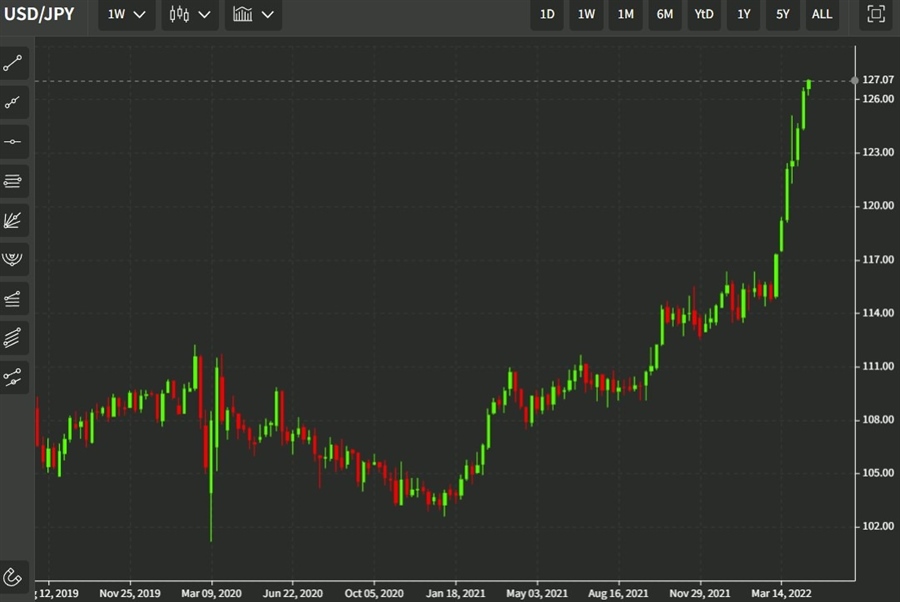Click the 117.00 price axis label
Image resolution: width=900 pixels, height=602 pixels.
(x=878, y=259)
